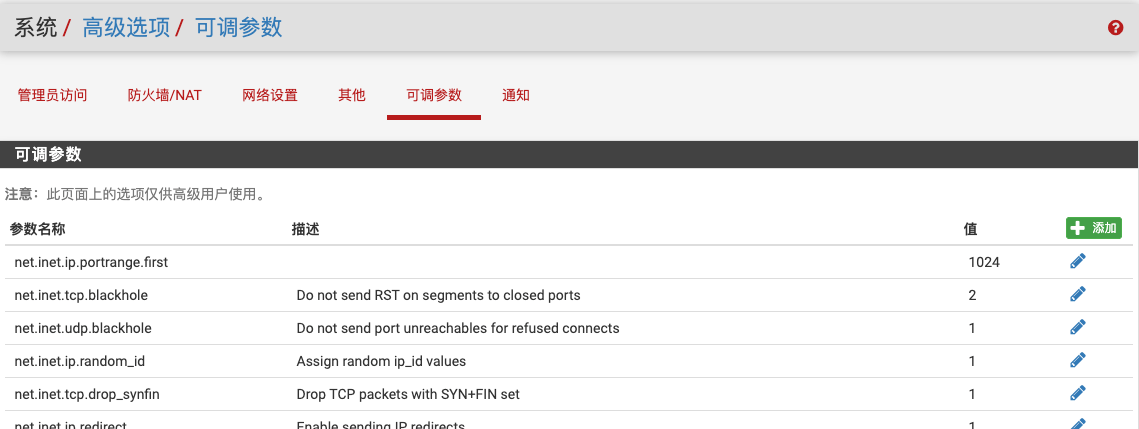Open the 管理员访问 tab
This screenshot has width=1139, height=429.
pyautogui.click(x=53, y=96)
